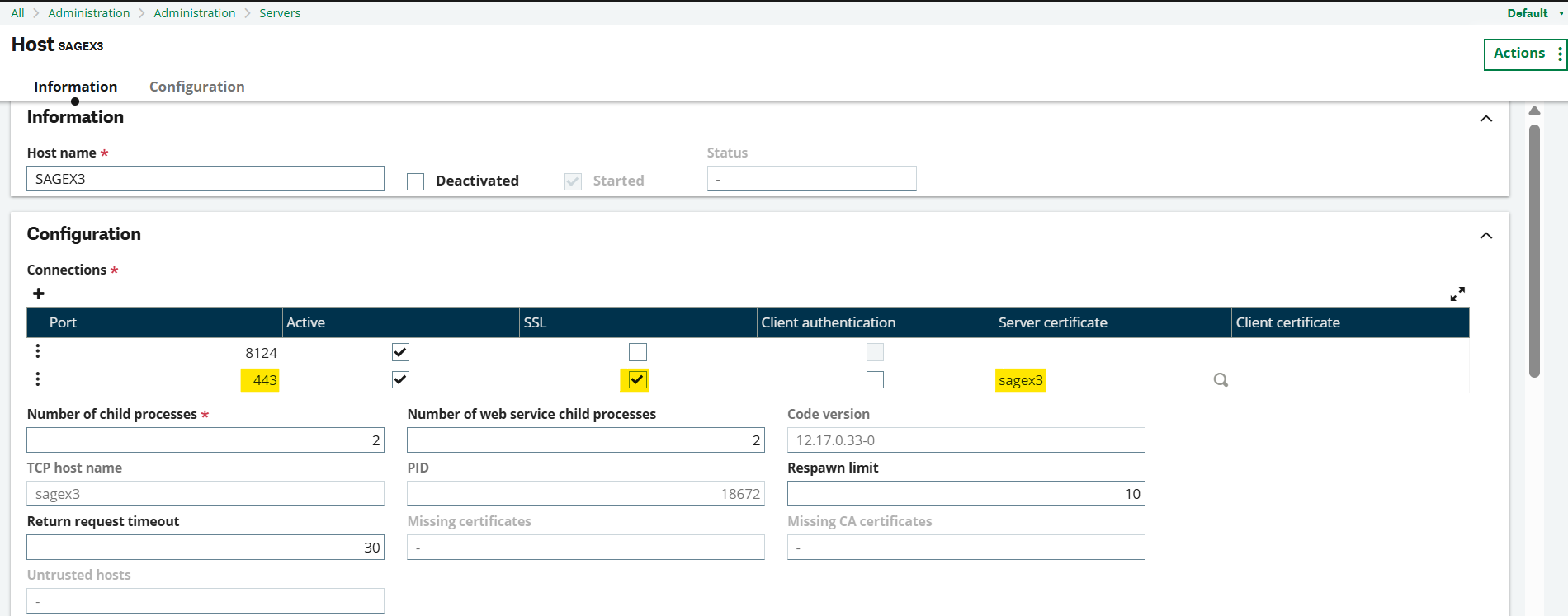Disable SSL on port 443
Screen dimensions: 1568x616
click(x=637, y=379)
